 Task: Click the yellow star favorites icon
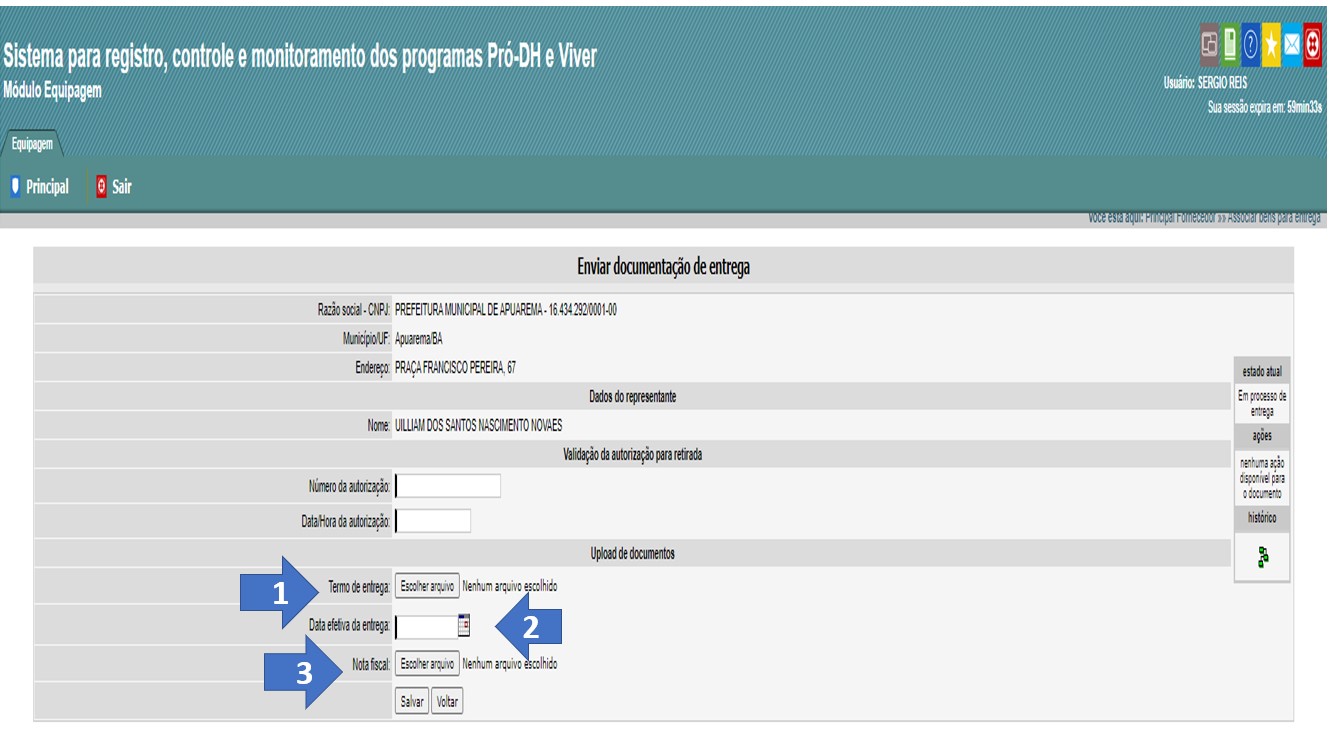pos(1271,45)
